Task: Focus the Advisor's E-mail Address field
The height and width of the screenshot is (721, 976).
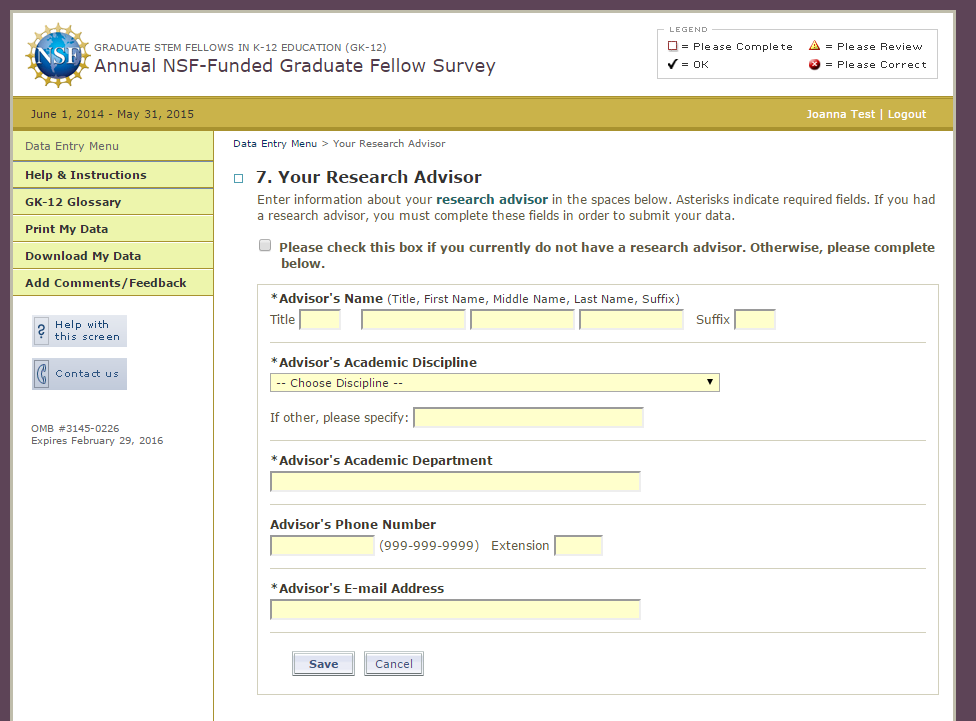Action: coord(455,610)
